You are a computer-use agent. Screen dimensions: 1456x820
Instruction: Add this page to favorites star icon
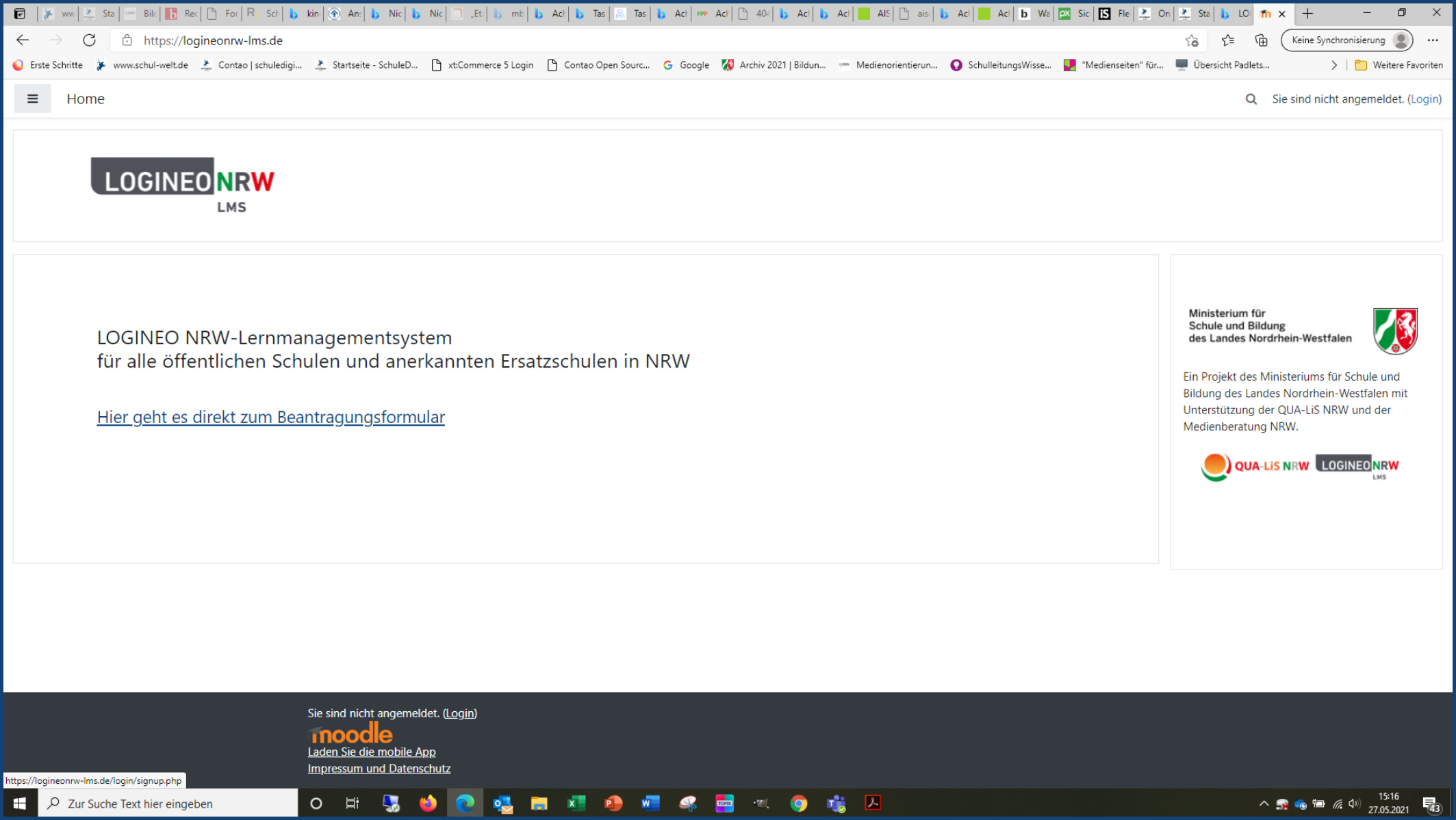coord(1192,40)
